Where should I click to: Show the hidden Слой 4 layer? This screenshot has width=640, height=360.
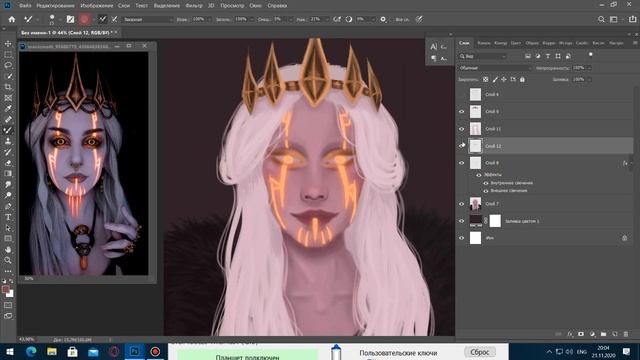pos(462,94)
